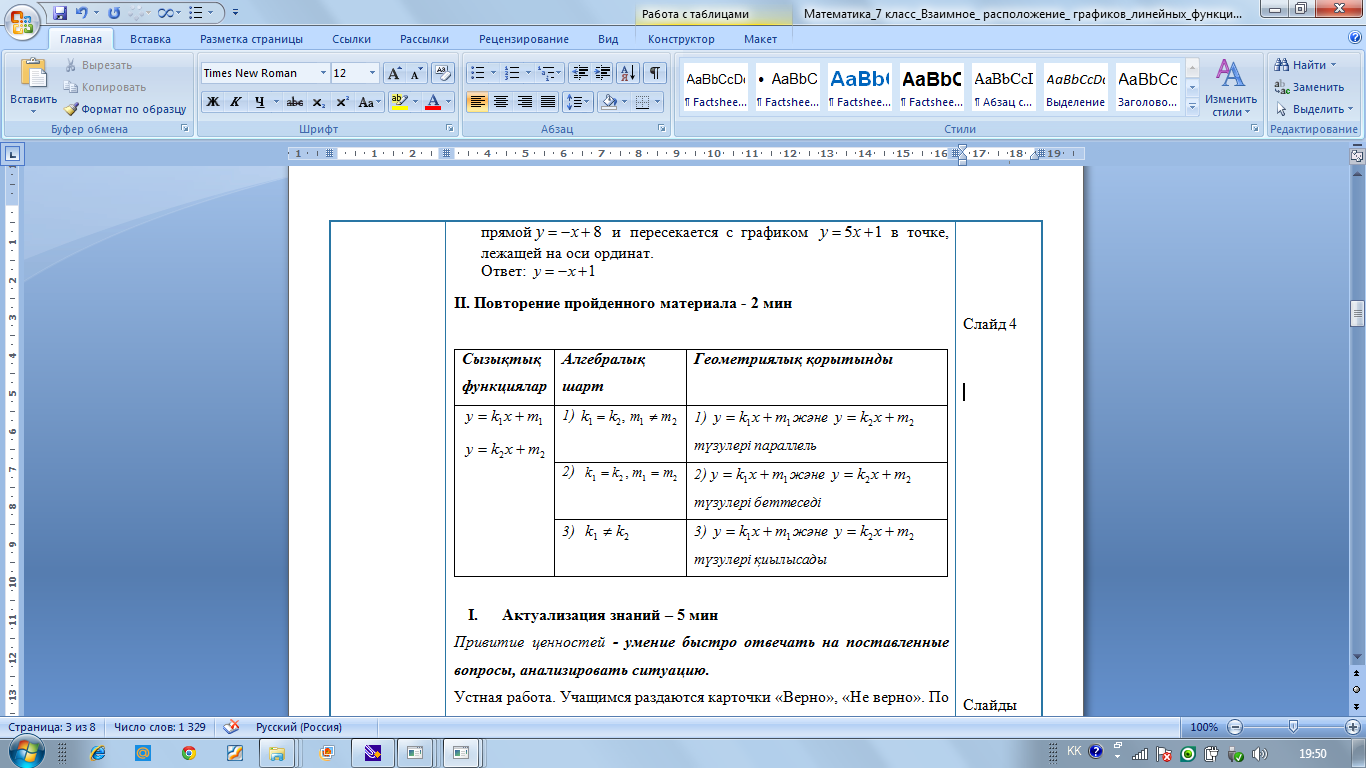Screen dimensions: 1366x768
Task: Open Word help with the question mark icon
Action: tap(1353, 39)
